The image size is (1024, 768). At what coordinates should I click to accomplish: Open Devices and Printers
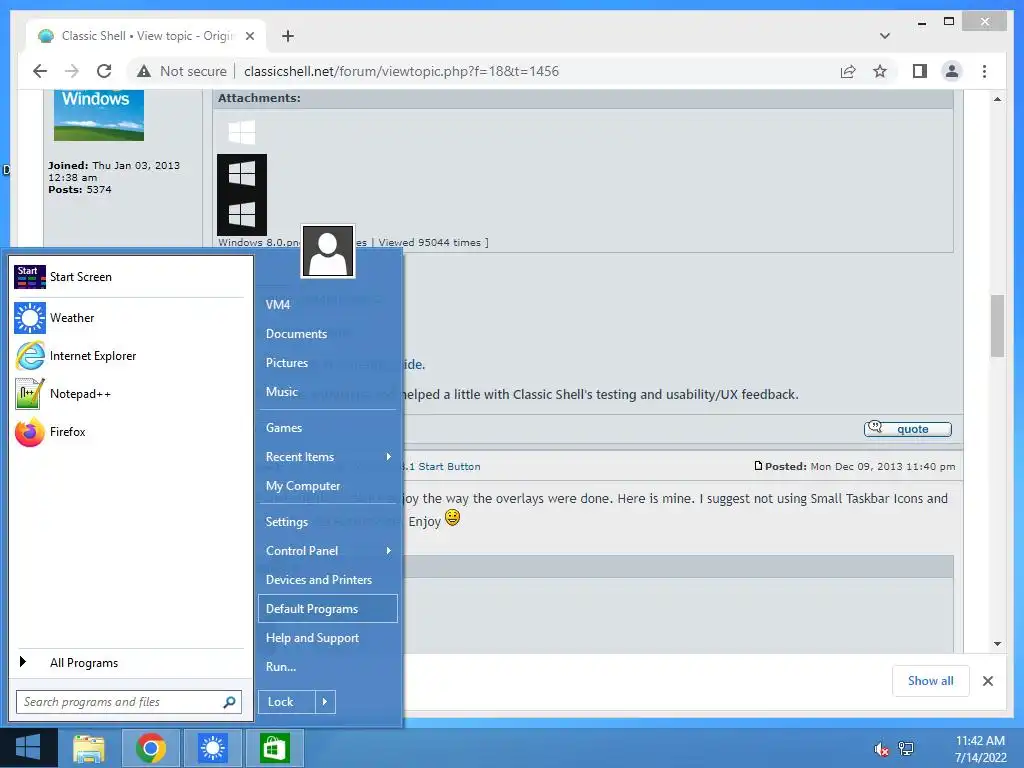point(319,580)
